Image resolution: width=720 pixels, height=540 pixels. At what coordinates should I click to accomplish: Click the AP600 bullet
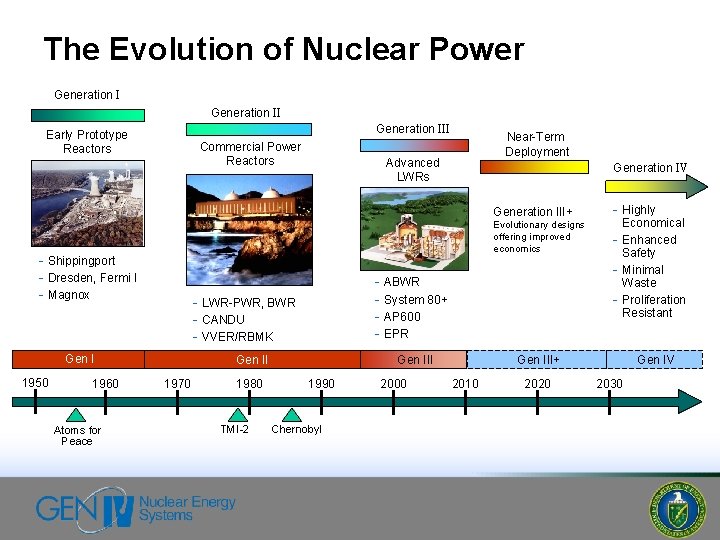coord(398,317)
